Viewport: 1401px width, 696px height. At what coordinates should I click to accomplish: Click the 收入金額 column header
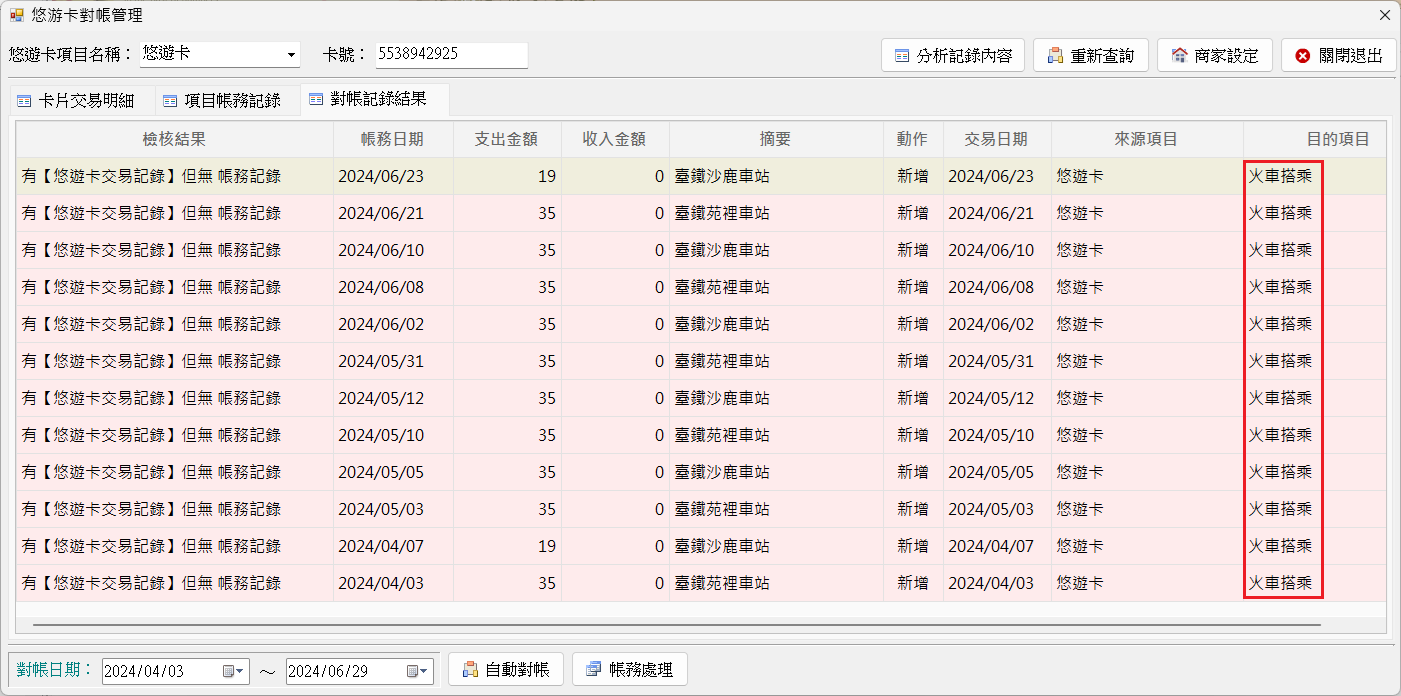coord(615,139)
